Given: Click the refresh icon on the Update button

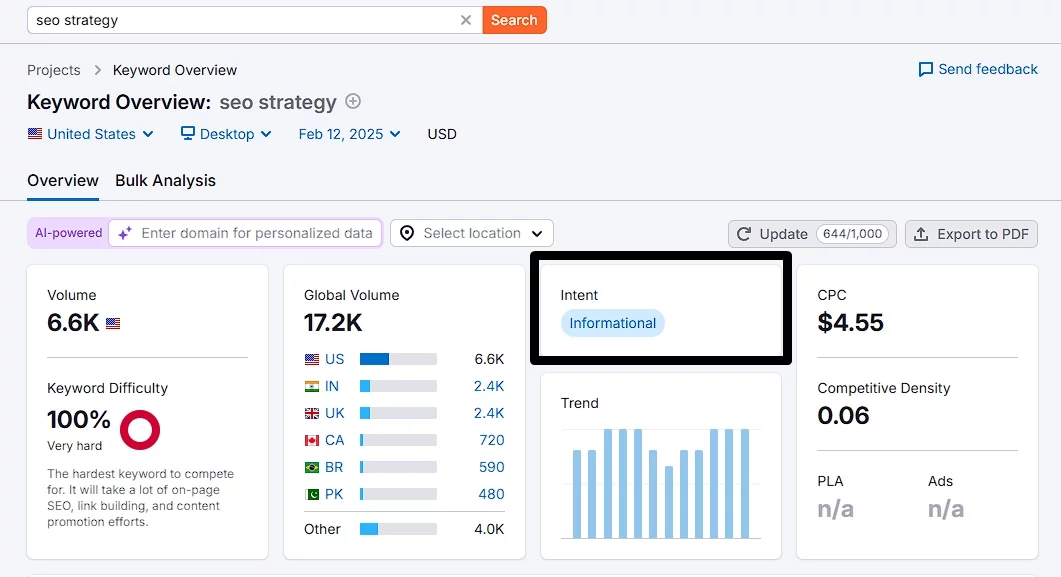Looking at the screenshot, I should (x=744, y=234).
